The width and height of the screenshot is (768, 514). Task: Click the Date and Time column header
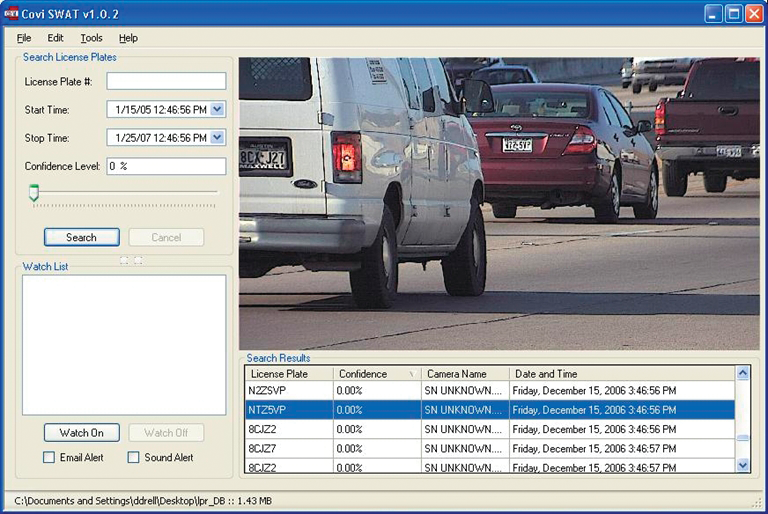(x=622, y=374)
